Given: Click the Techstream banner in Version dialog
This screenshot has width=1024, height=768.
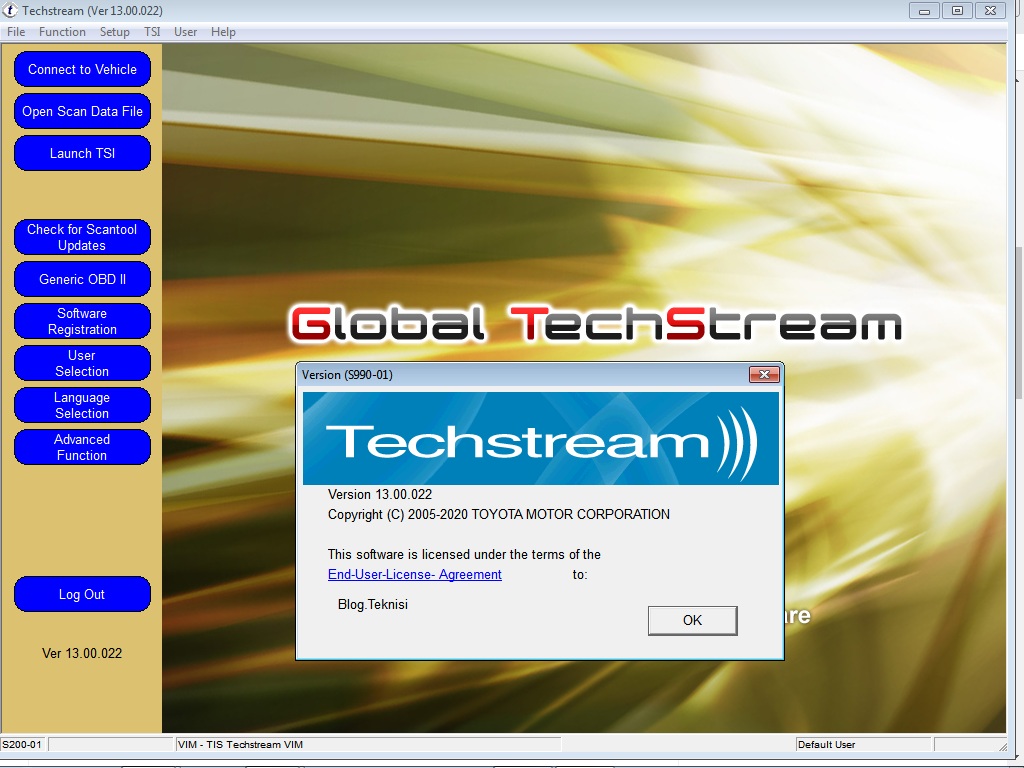Looking at the screenshot, I should (541, 438).
